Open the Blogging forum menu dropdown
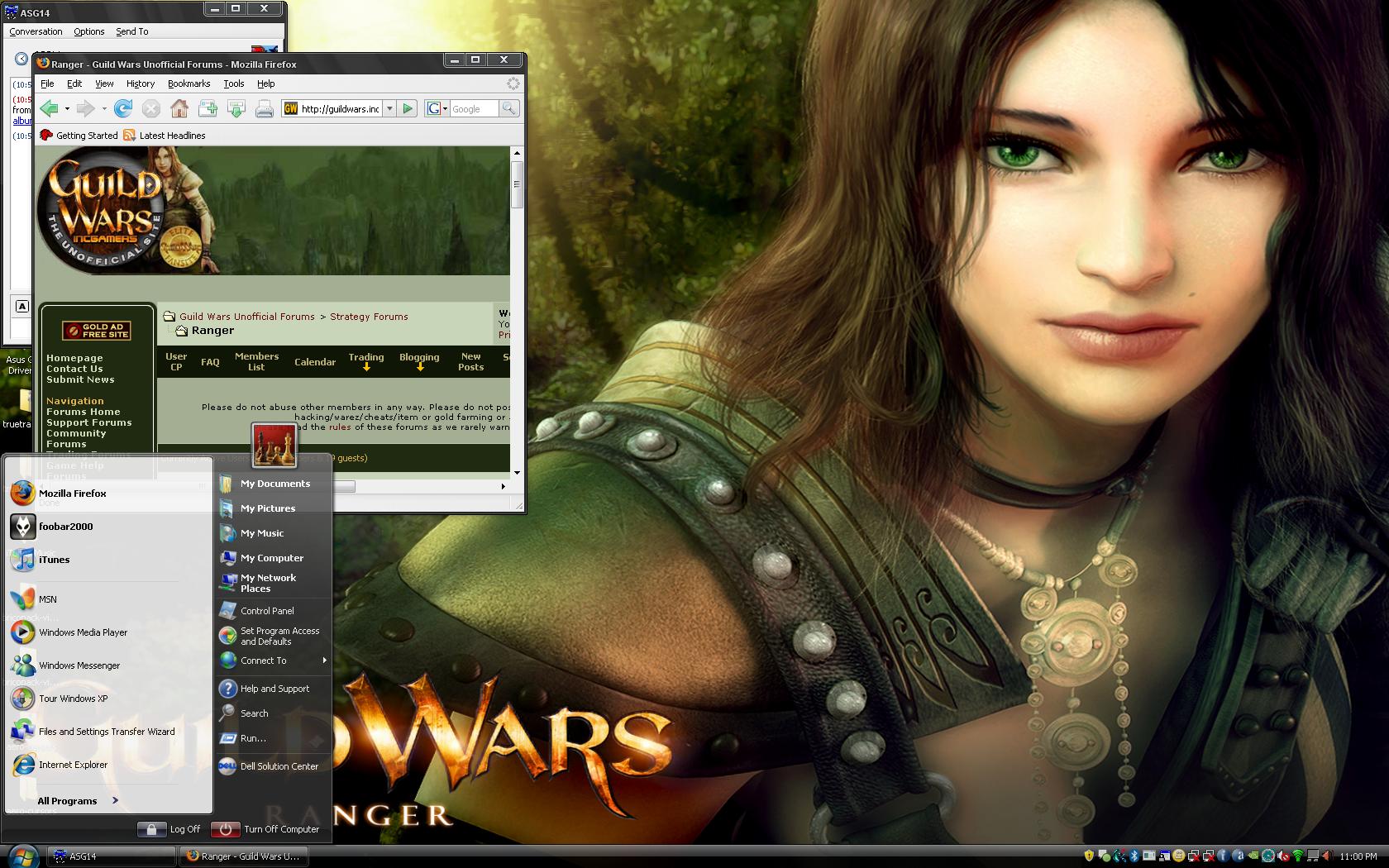The height and width of the screenshot is (868, 1389). 419,361
